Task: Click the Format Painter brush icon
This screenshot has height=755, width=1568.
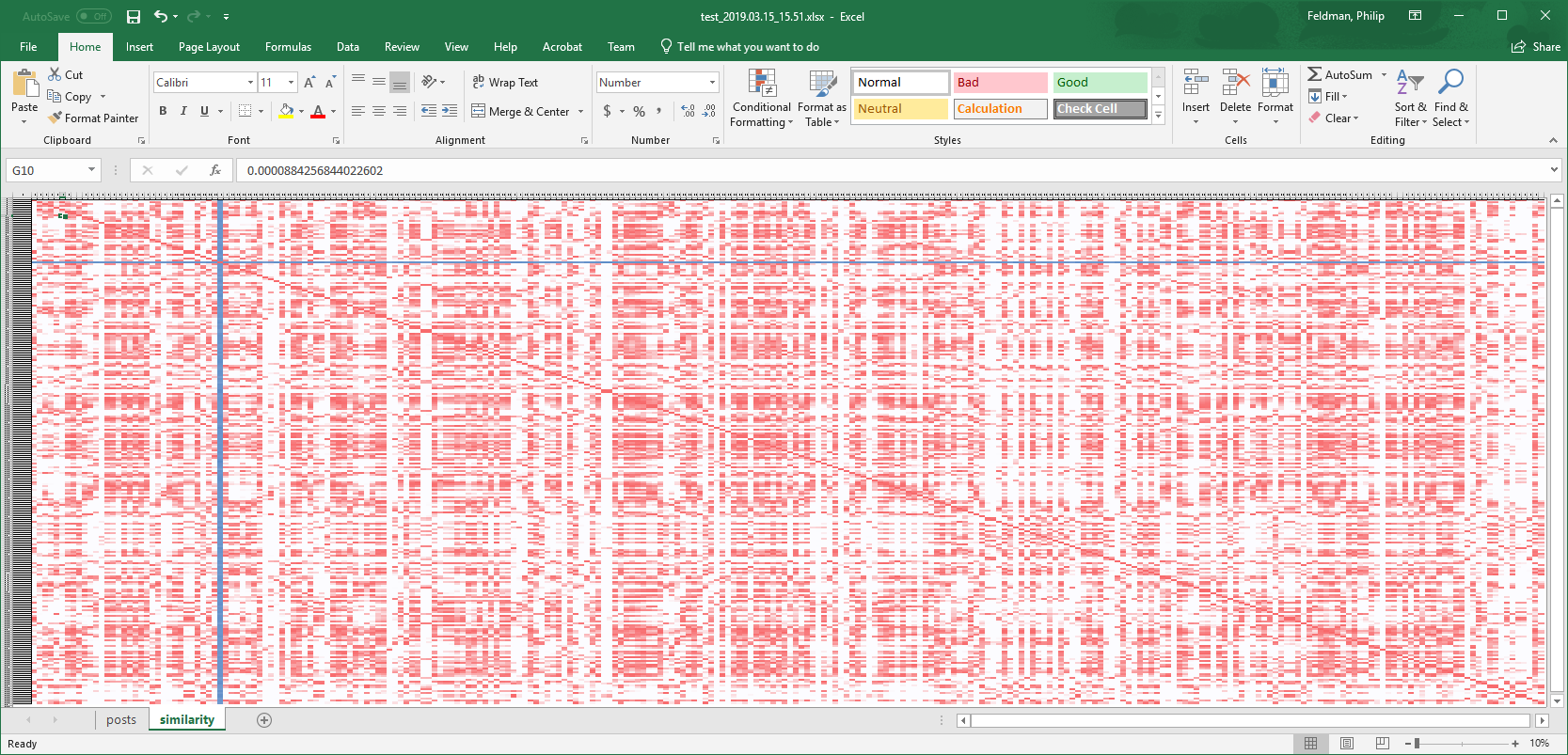Action: (x=55, y=118)
